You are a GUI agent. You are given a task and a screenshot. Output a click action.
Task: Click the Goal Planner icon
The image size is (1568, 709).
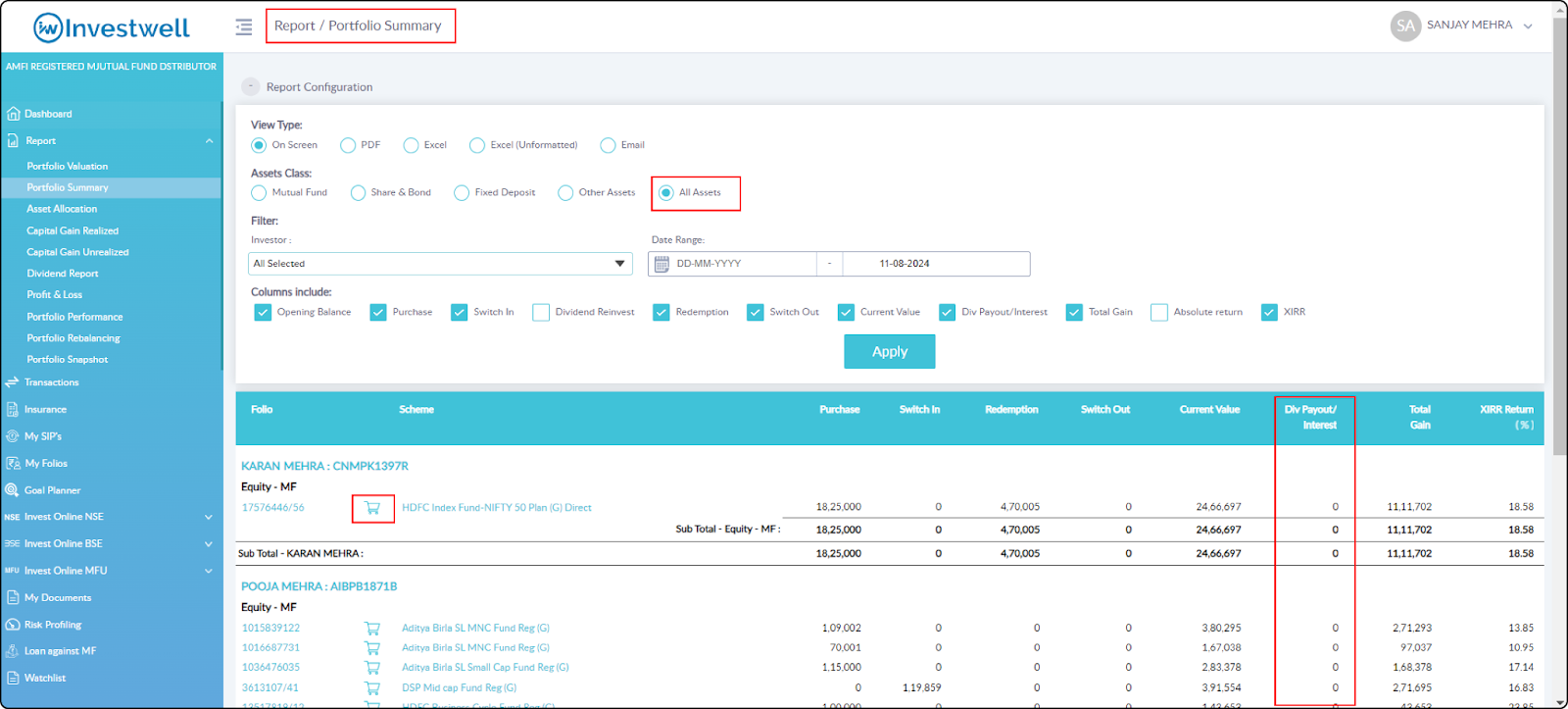13,490
